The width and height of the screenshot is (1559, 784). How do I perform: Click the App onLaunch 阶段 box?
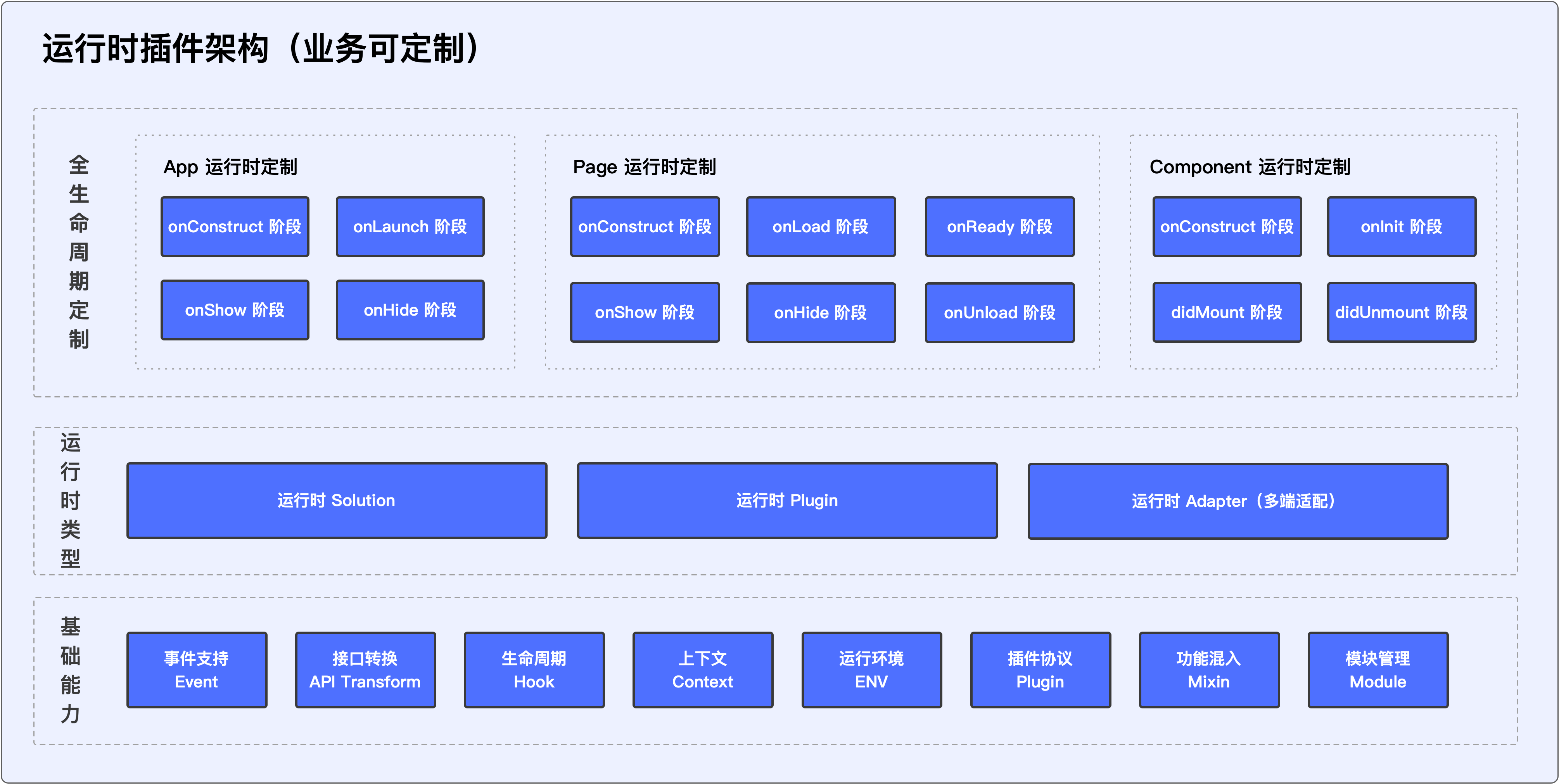[x=410, y=226]
